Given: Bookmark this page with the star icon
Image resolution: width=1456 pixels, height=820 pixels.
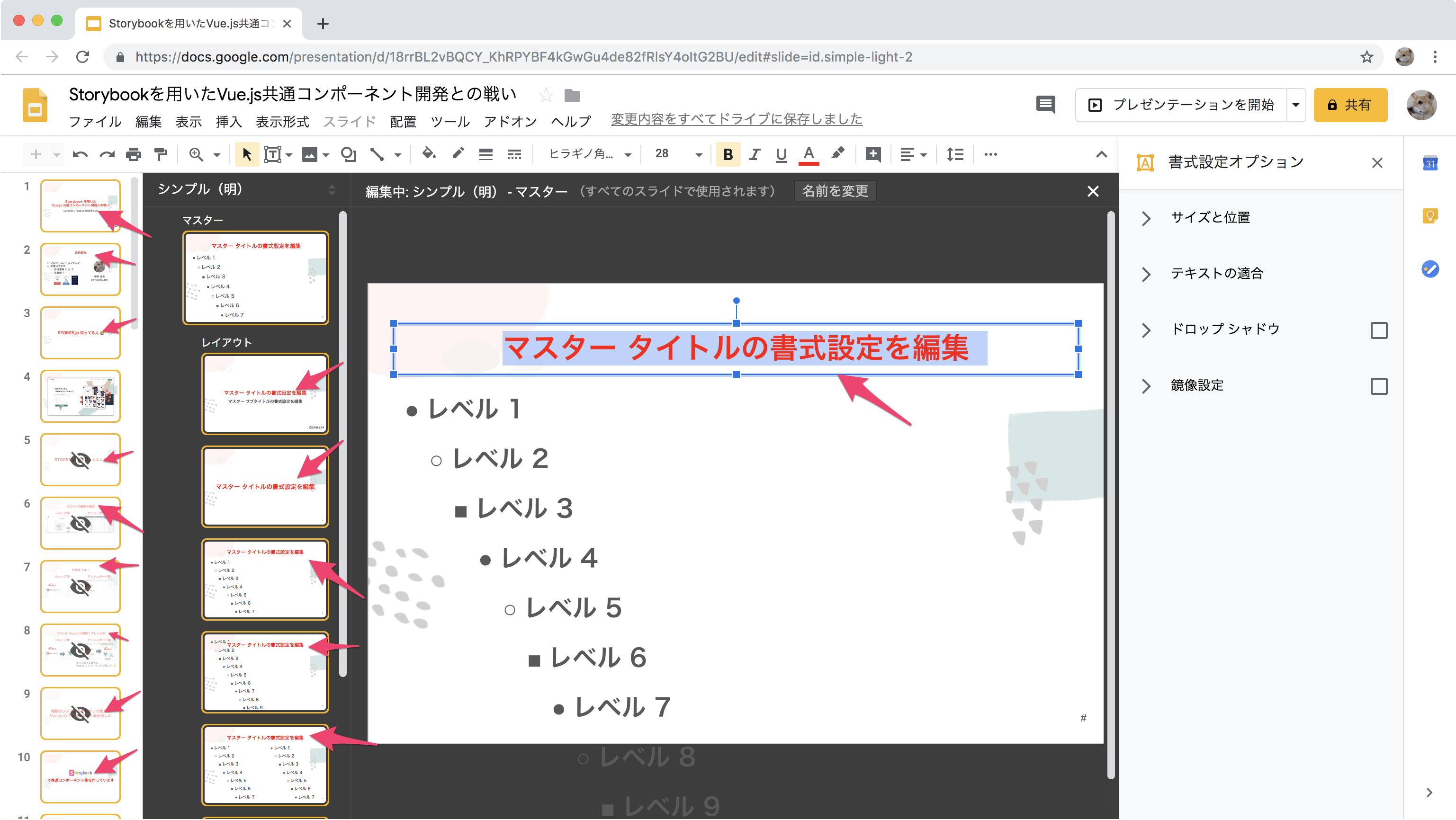Looking at the screenshot, I should coord(1366,57).
